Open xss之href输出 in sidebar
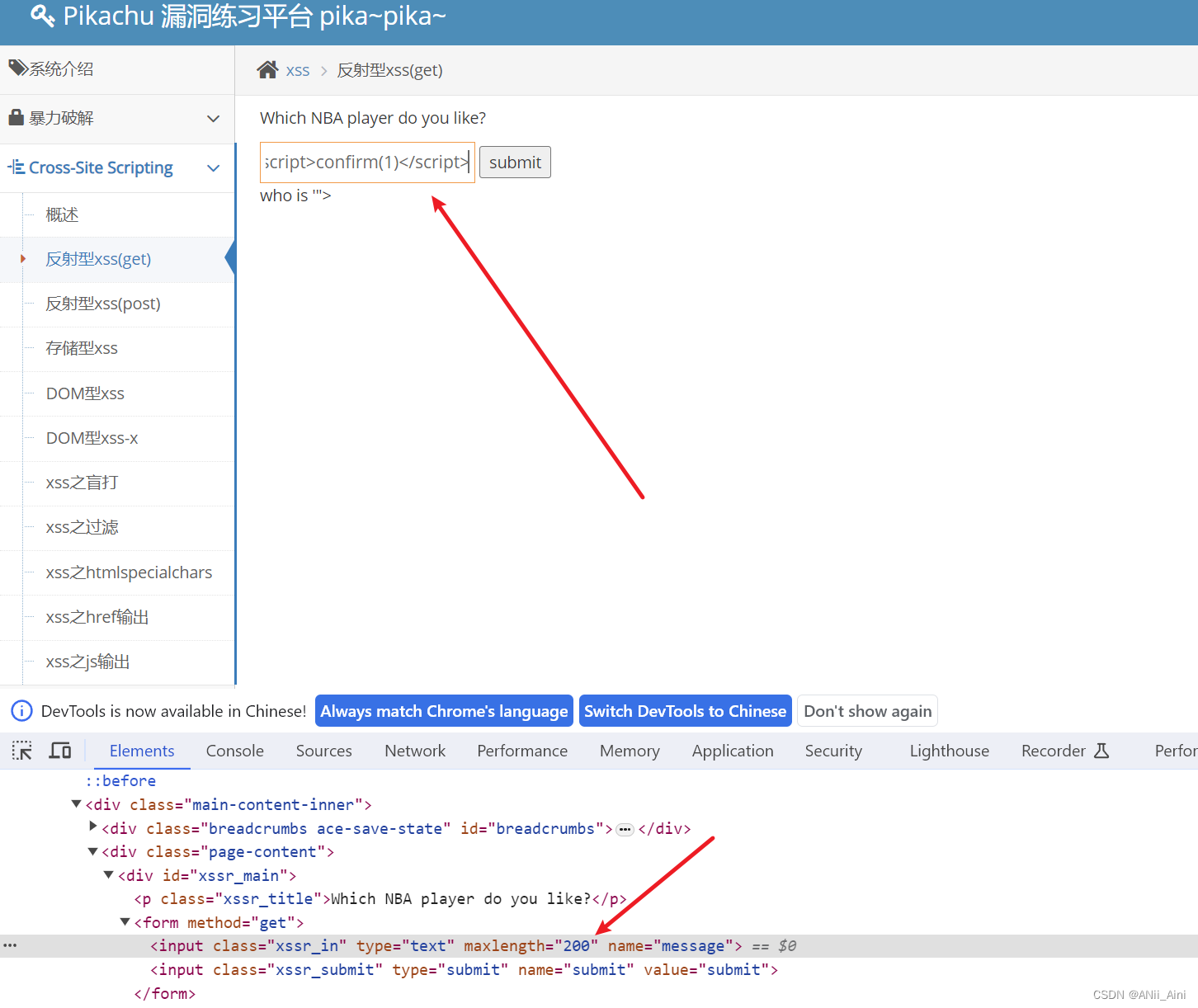Screen dimensions: 1198x1008 tap(117, 617)
